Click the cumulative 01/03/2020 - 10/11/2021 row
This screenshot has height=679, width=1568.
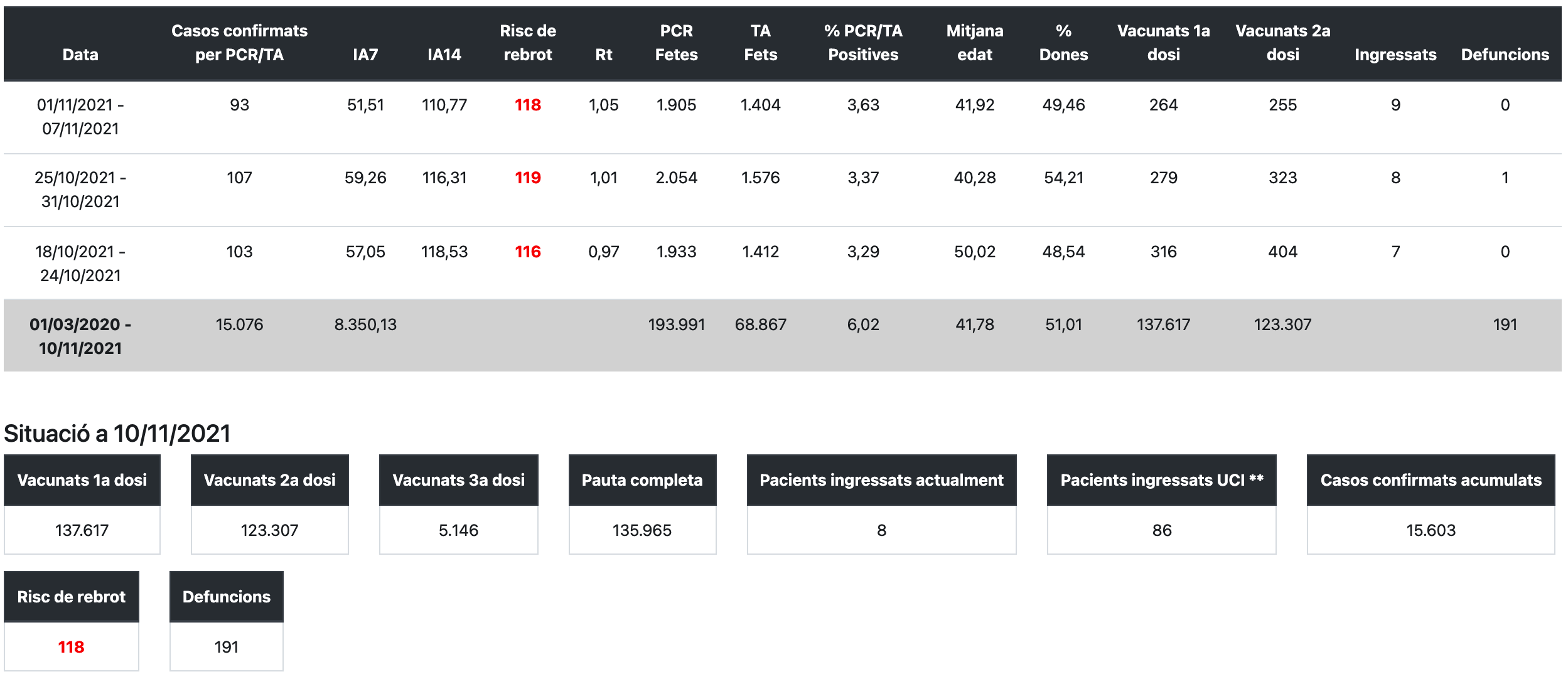tap(80, 336)
